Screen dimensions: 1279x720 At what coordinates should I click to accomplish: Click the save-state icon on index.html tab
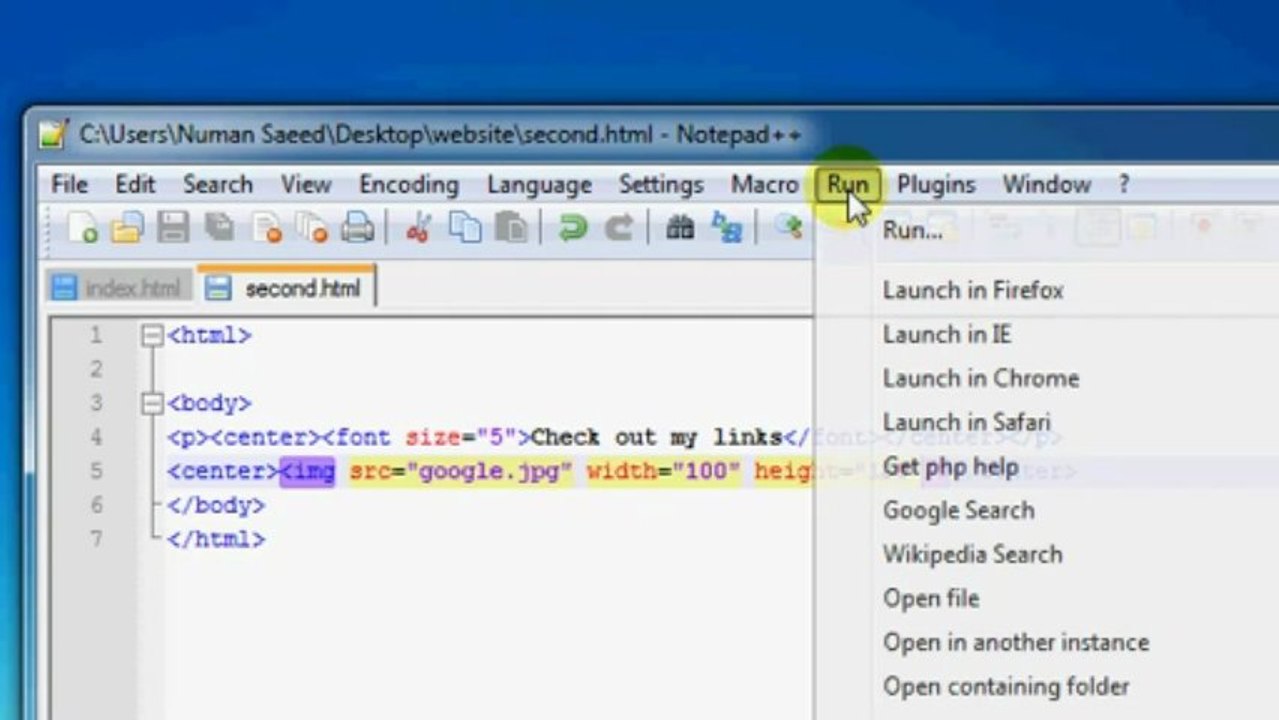click(64, 289)
